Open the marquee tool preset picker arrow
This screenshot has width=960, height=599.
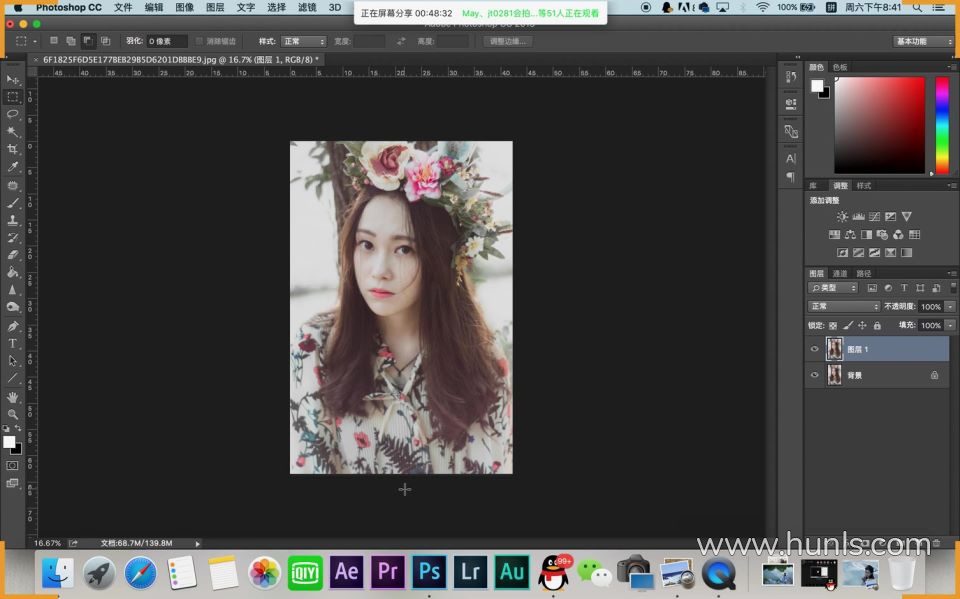[x=35, y=42]
